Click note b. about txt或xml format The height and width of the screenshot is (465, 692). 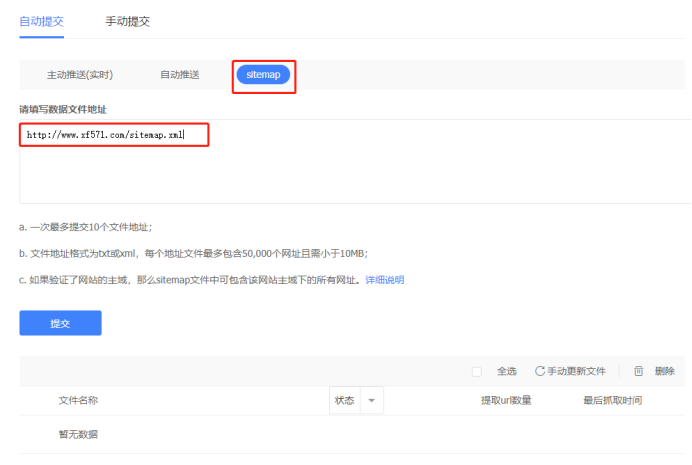pyautogui.click(x=193, y=254)
